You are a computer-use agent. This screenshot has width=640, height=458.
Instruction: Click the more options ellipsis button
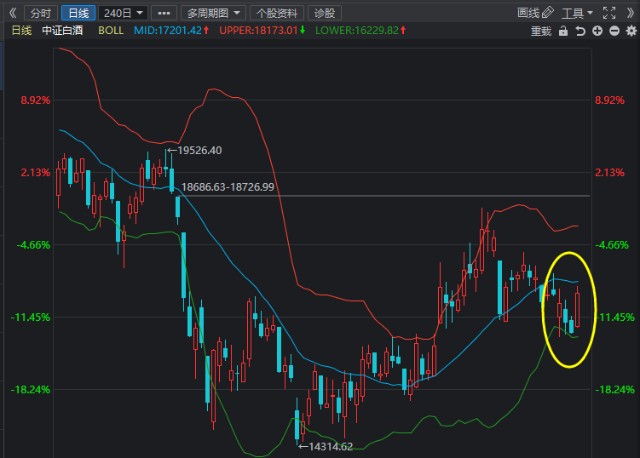(x=164, y=13)
